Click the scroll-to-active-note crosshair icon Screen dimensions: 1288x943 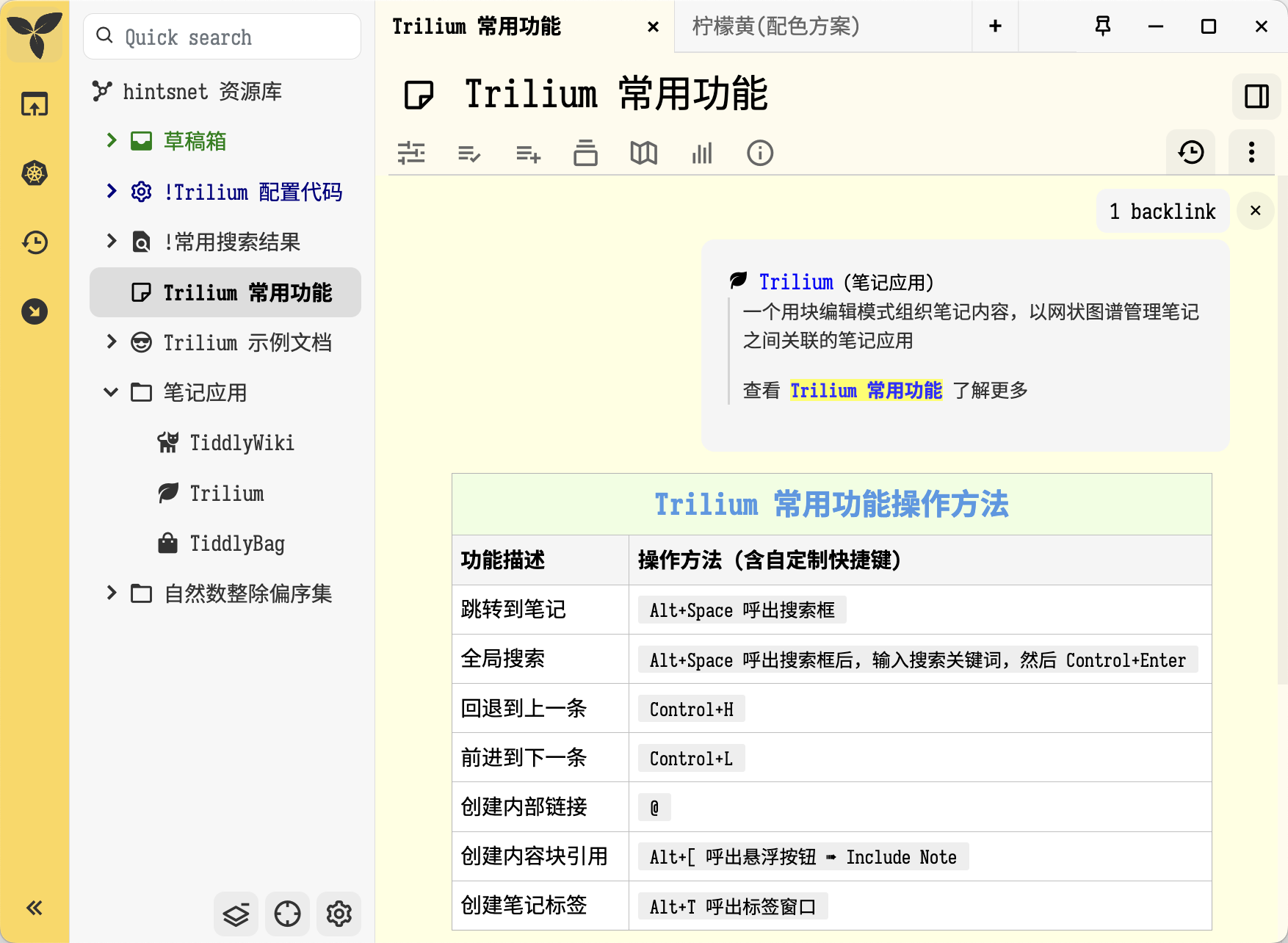(287, 914)
